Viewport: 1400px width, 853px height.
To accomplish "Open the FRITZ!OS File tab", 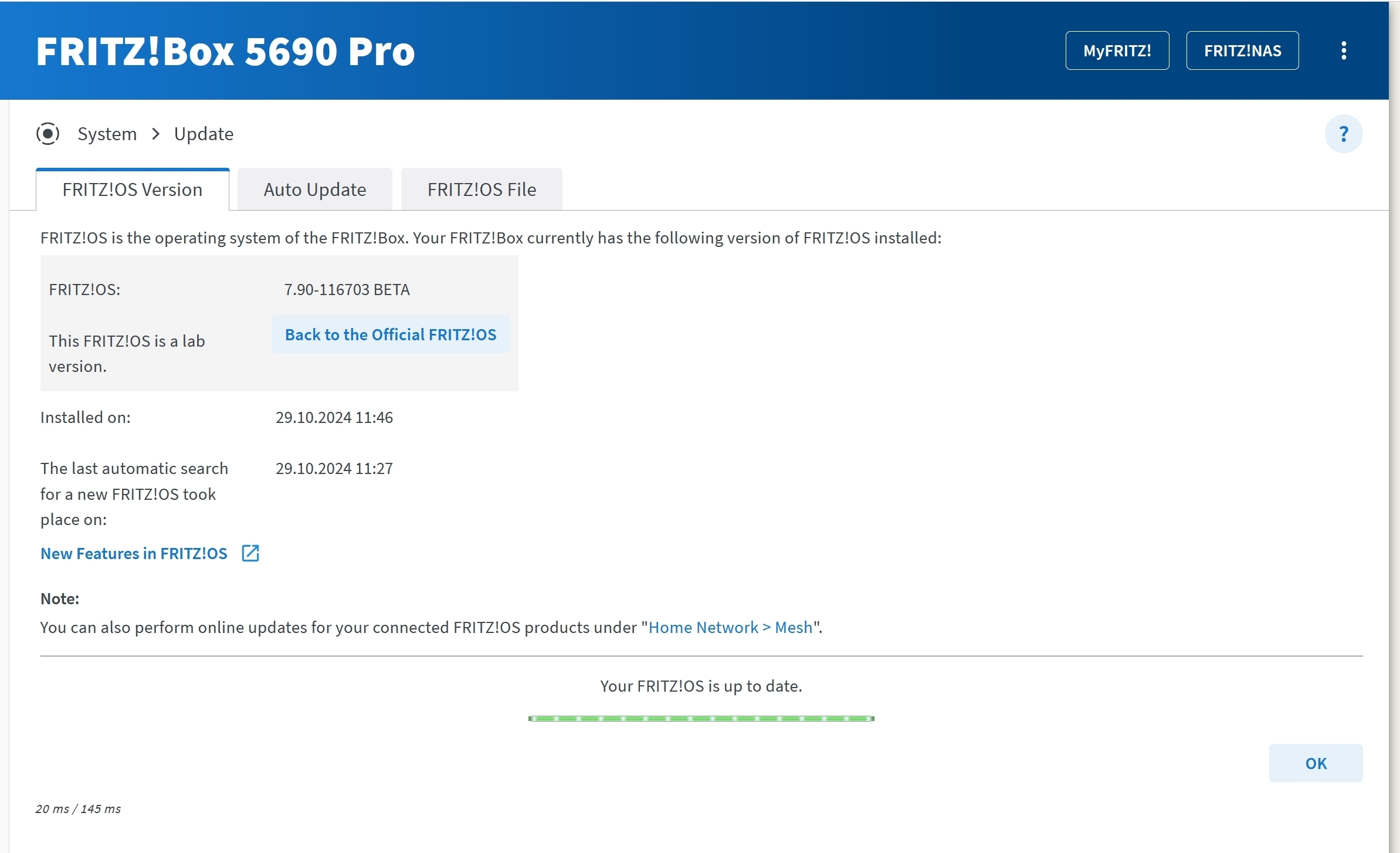I will 482,189.
